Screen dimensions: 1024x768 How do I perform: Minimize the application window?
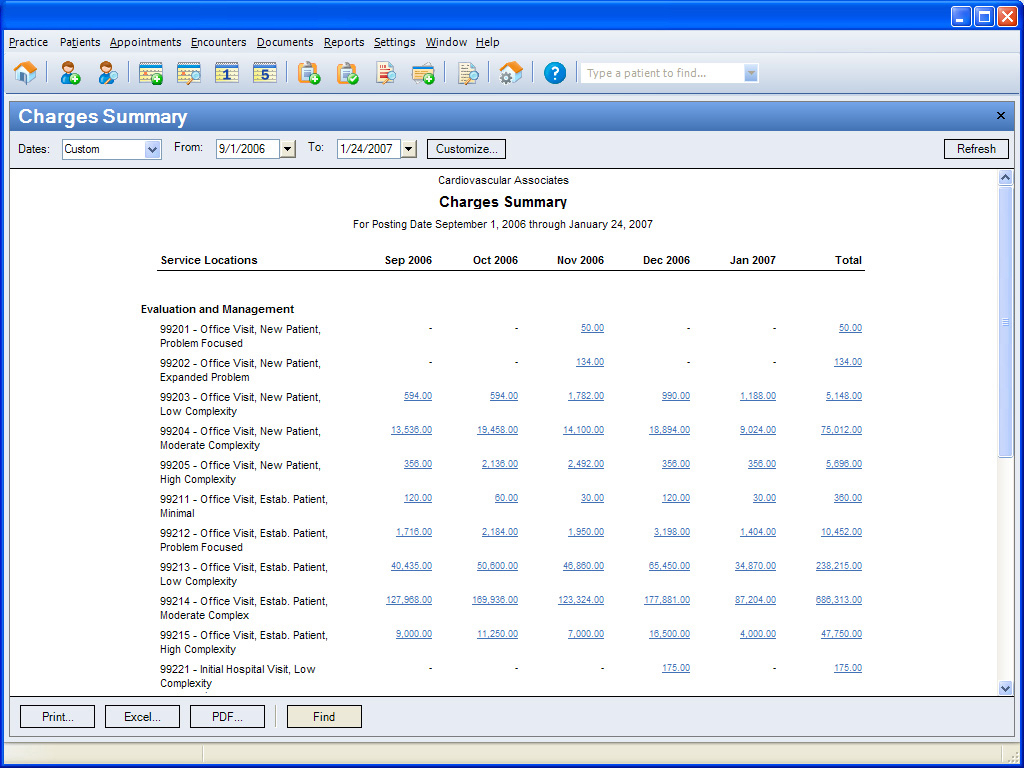[x=961, y=16]
